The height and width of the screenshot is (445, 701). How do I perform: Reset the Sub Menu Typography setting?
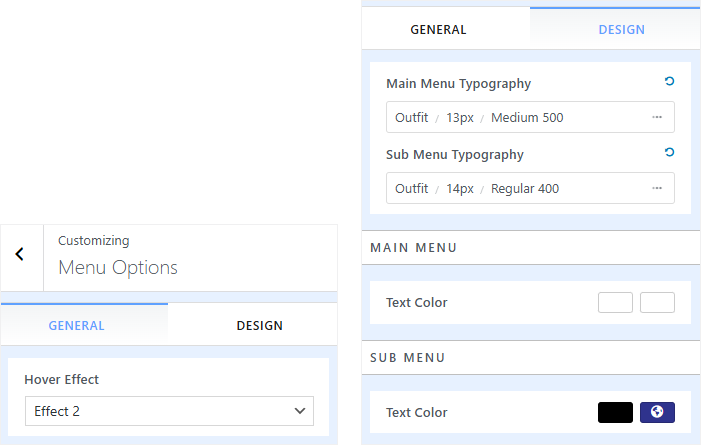[x=669, y=153]
